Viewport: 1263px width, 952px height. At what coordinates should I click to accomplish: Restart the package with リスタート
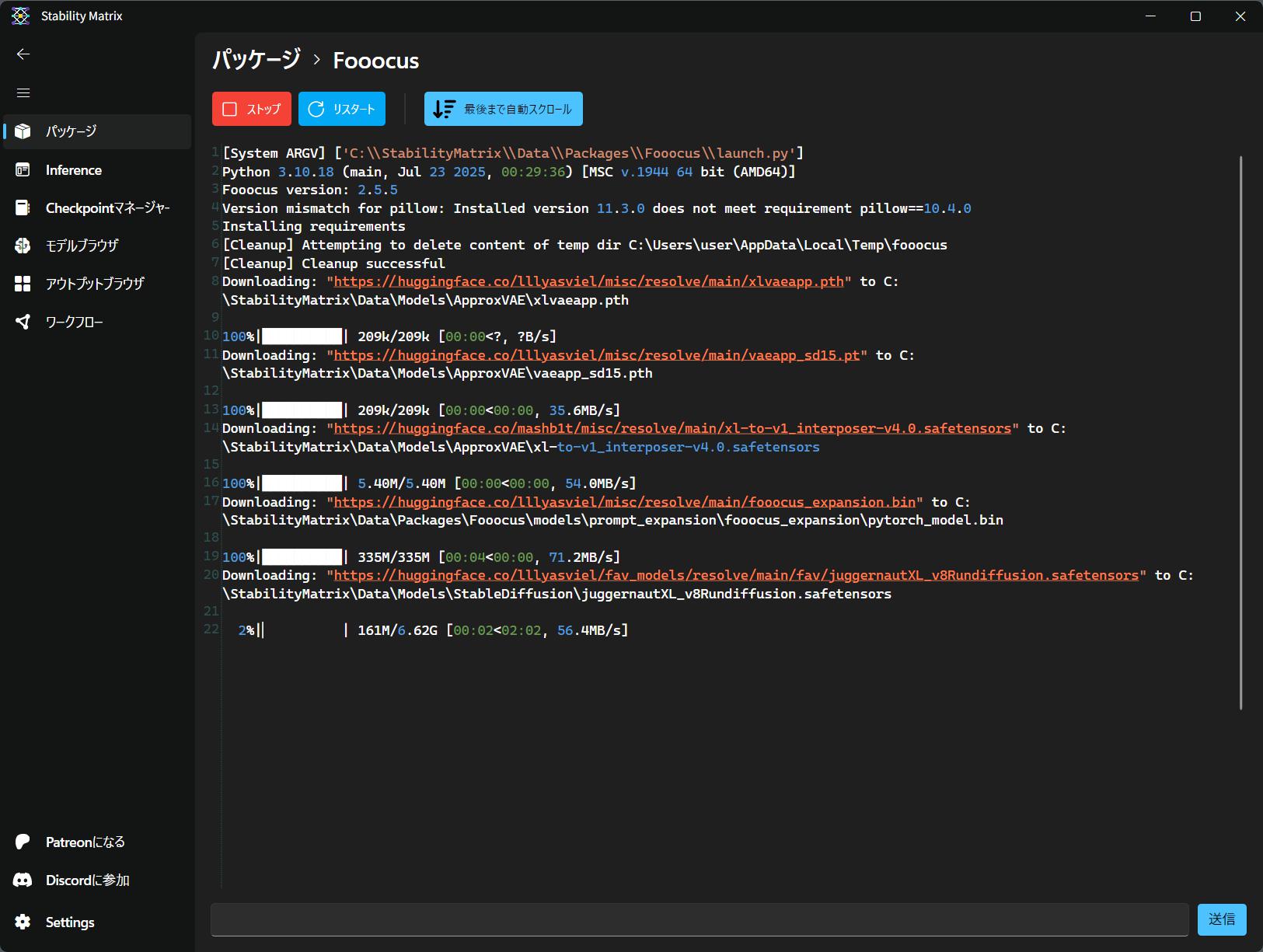click(x=342, y=109)
